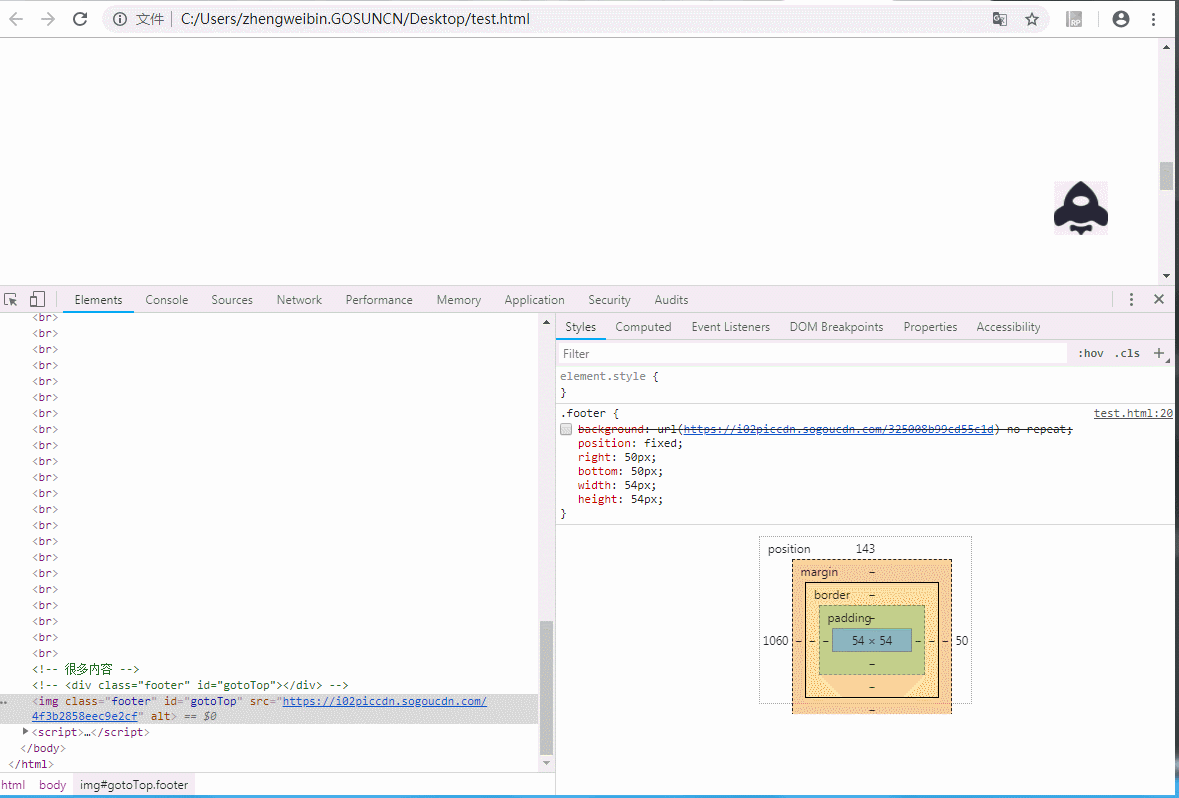The width and height of the screenshot is (1179, 798).
Task: Open the user profile avatar
Action: click(x=1120, y=20)
